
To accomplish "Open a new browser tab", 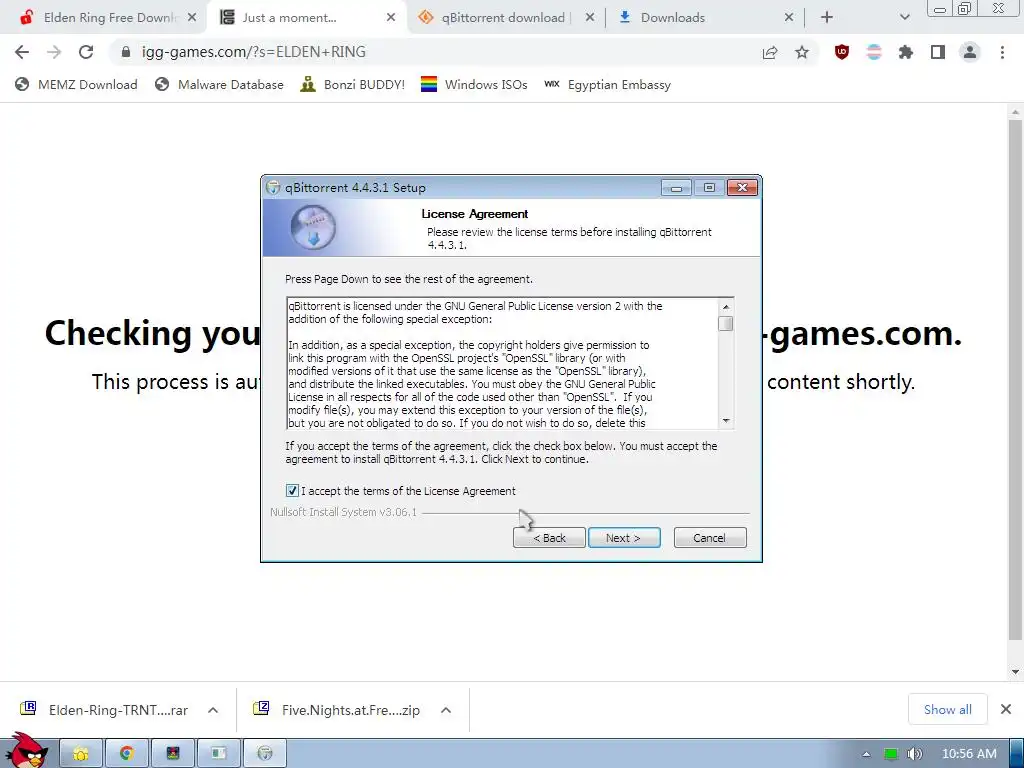I will 827,18.
